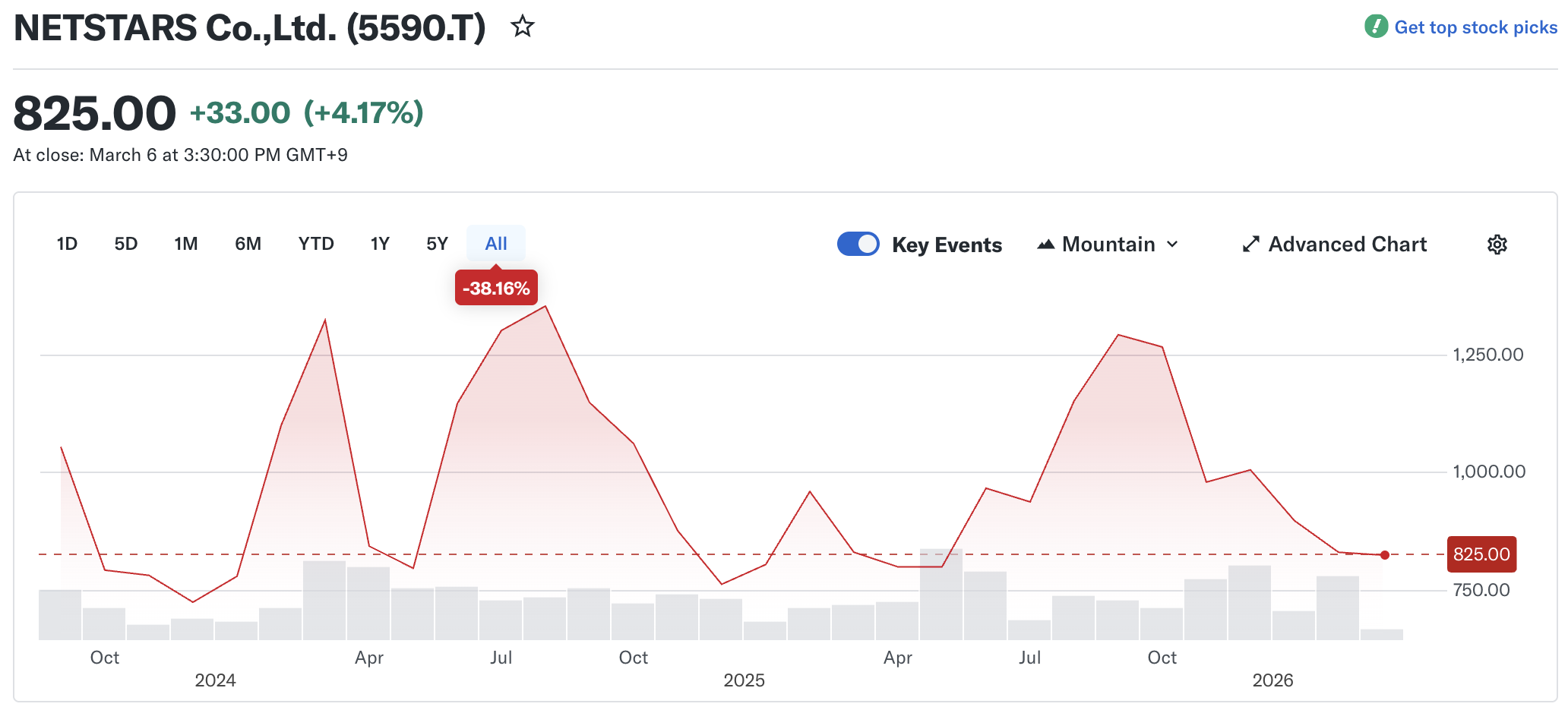Click the 825.00 current price marker label
Image resolution: width=1568 pixels, height=710 pixels.
point(1481,554)
